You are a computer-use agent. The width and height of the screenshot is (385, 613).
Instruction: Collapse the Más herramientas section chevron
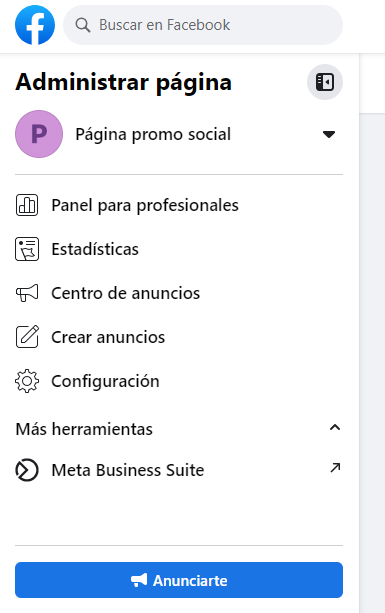[x=335, y=427]
